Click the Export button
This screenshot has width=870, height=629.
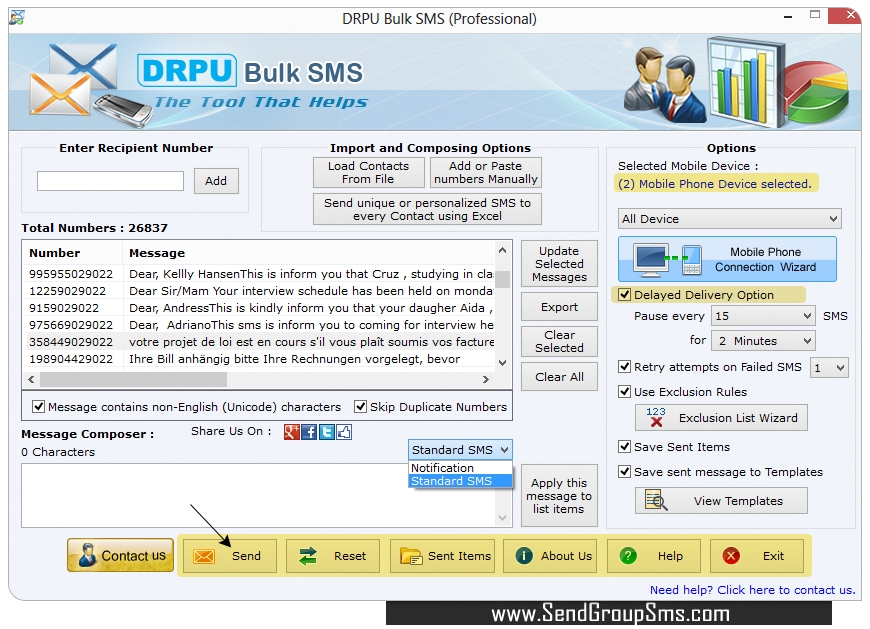559,307
